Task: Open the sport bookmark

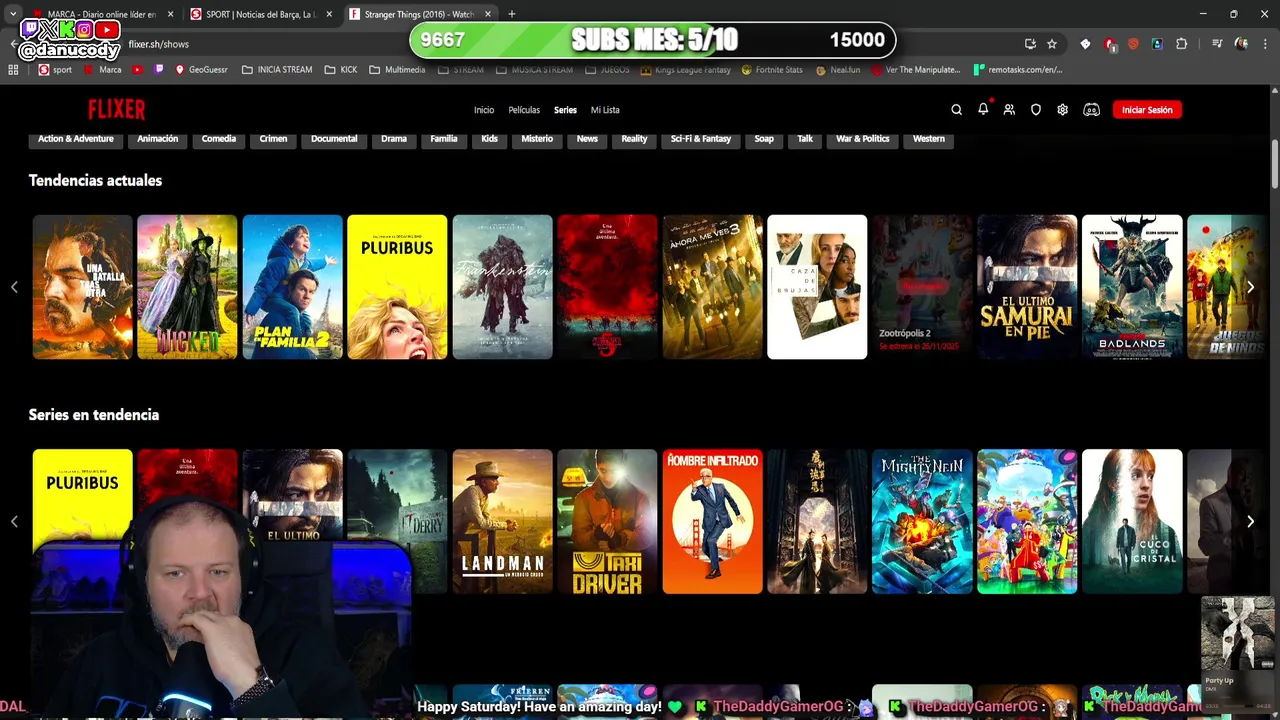Action: click(x=55, y=70)
